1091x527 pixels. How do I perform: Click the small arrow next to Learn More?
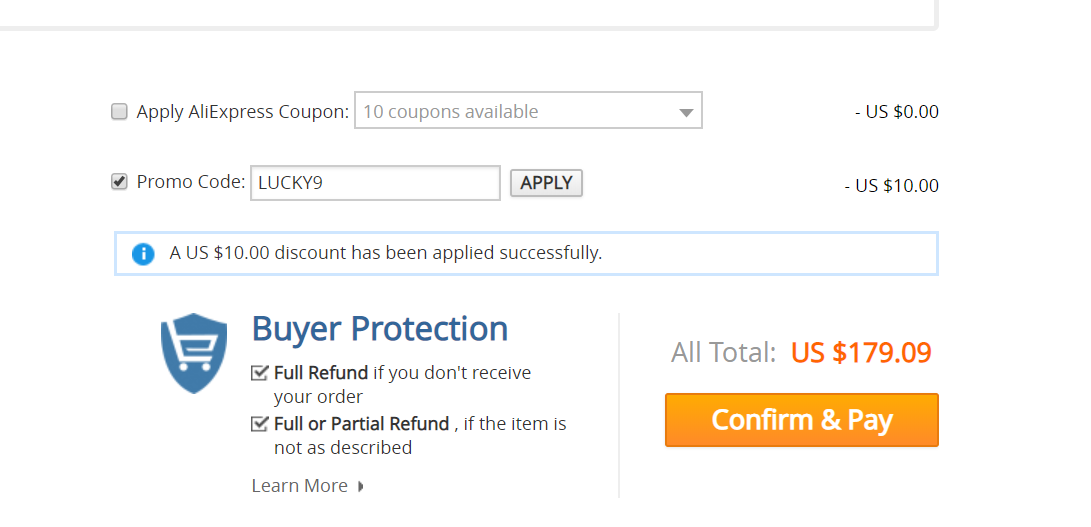click(x=360, y=486)
